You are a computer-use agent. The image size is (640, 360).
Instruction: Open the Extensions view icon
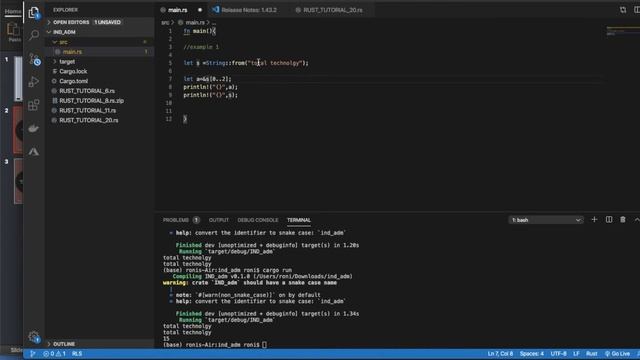tap(34, 105)
